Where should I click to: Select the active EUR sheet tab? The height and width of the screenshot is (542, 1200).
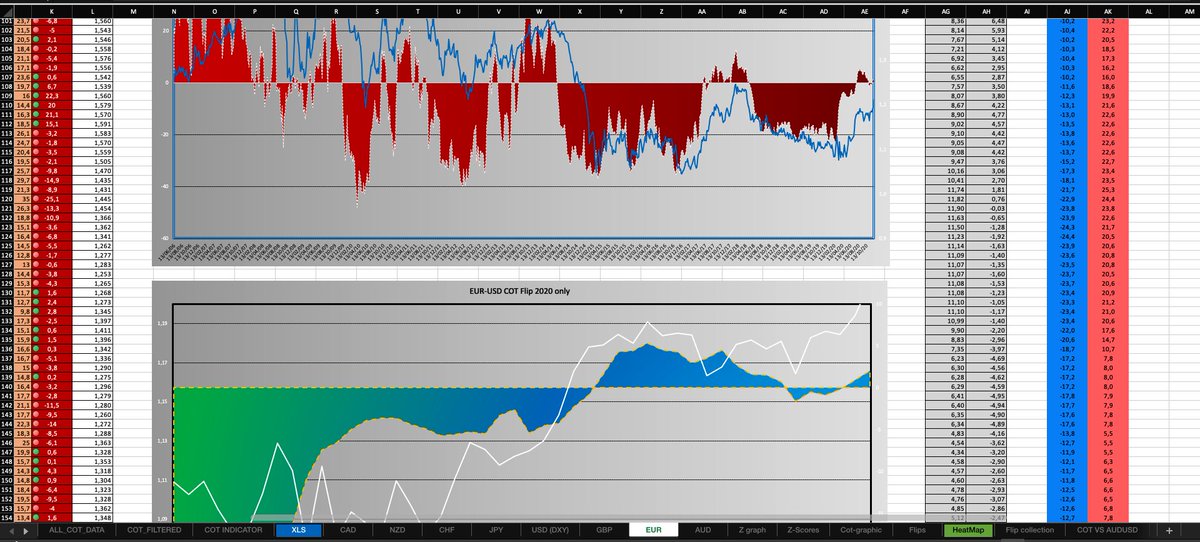(x=654, y=531)
